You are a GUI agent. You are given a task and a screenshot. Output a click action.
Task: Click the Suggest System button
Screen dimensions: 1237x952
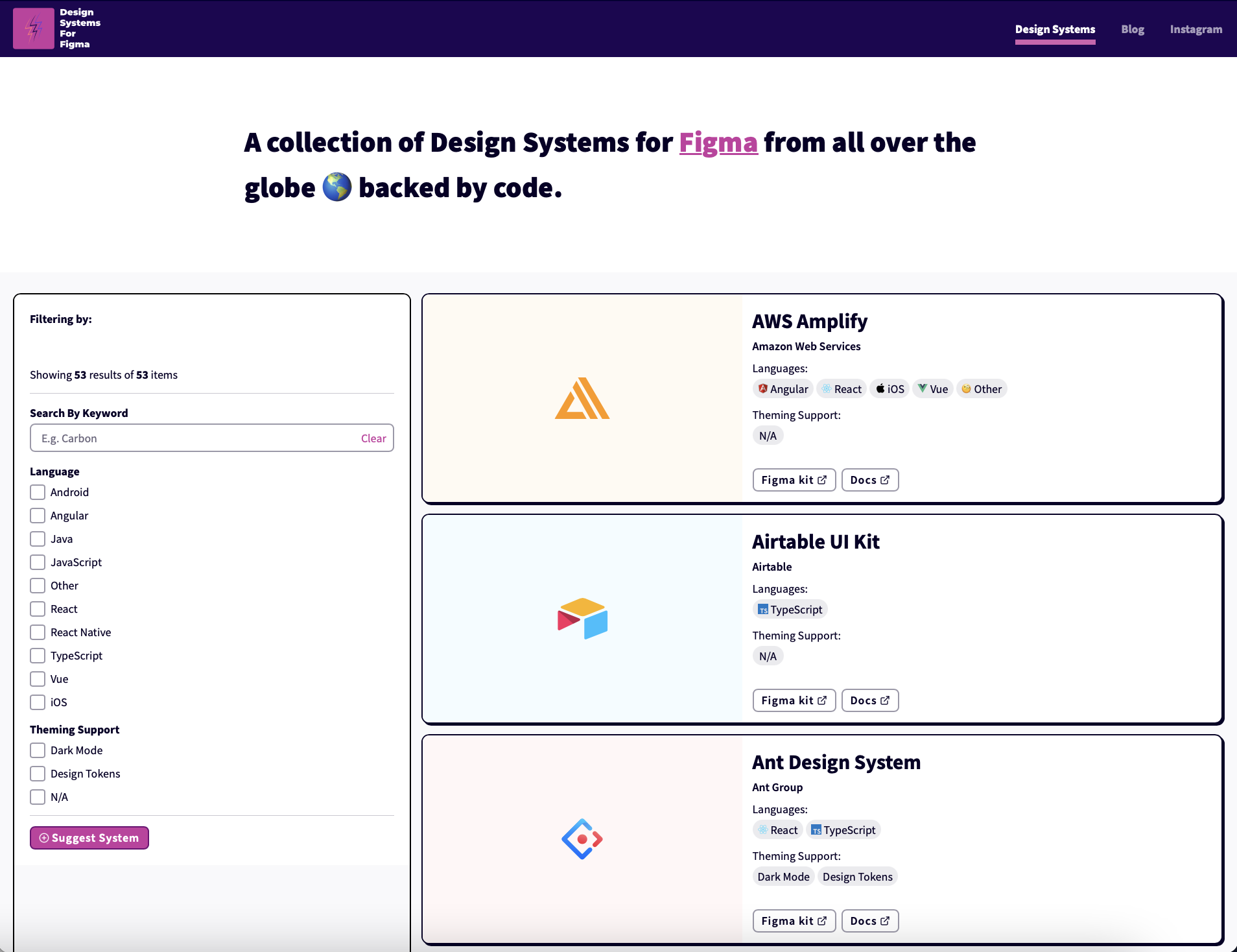(x=89, y=838)
